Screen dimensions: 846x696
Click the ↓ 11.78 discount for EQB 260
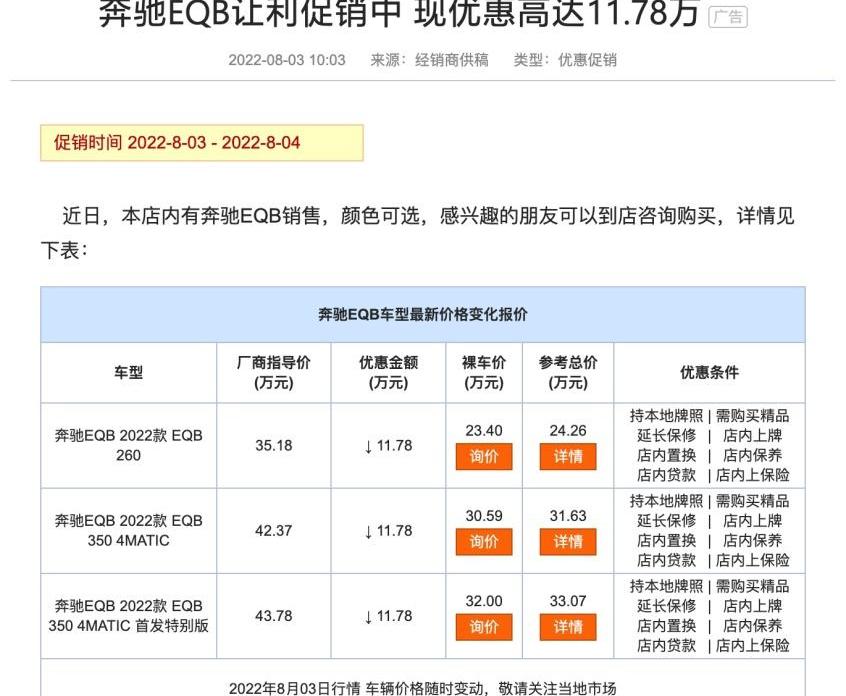click(x=388, y=446)
